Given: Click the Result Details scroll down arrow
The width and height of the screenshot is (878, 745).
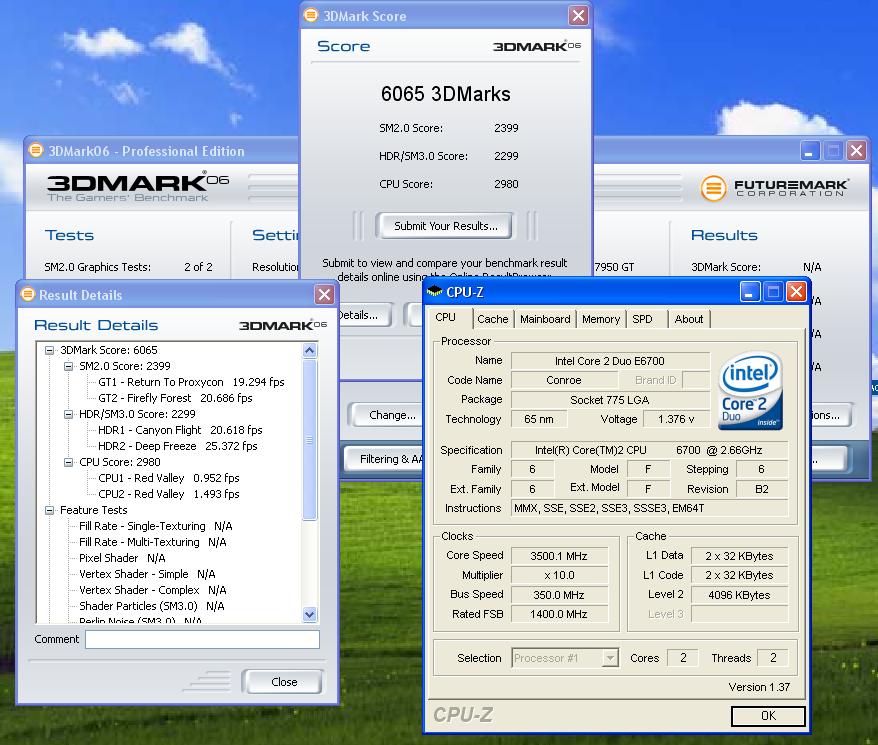Looking at the screenshot, I should click(310, 614).
